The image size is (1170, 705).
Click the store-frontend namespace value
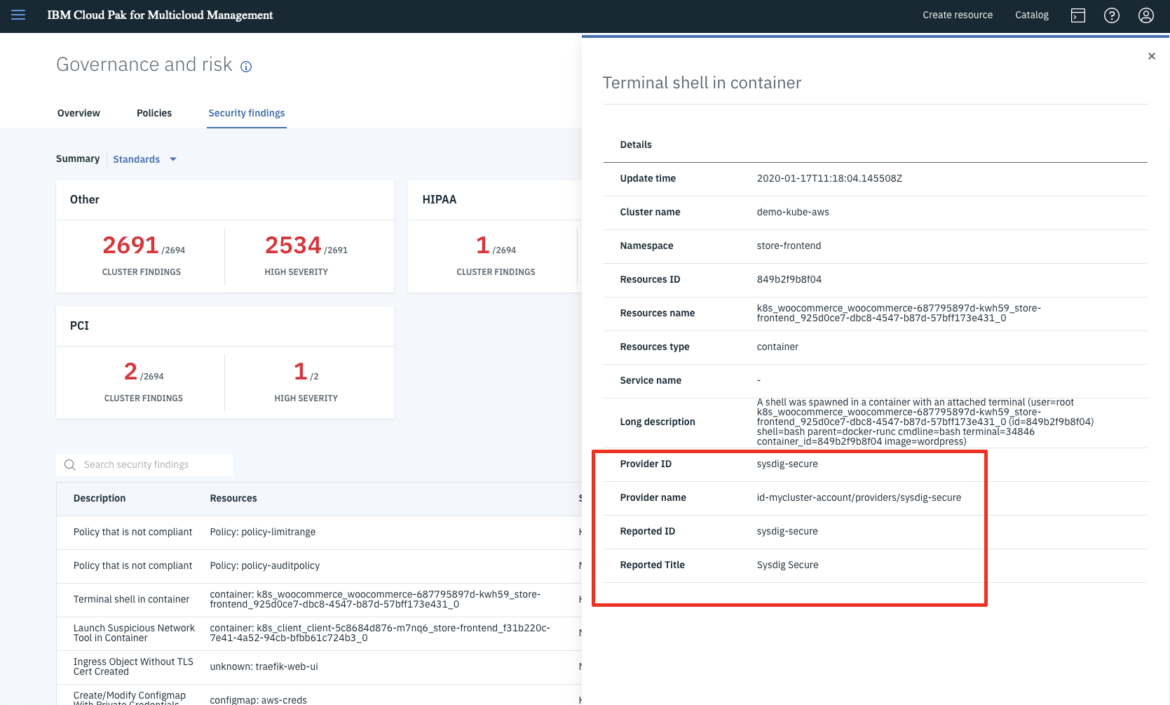pyautogui.click(x=789, y=245)
